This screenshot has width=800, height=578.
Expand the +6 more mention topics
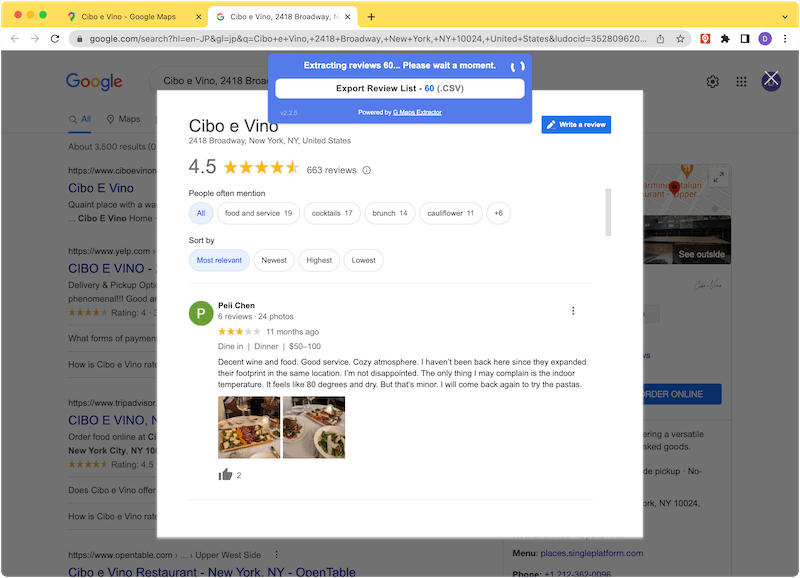point(498,213)
